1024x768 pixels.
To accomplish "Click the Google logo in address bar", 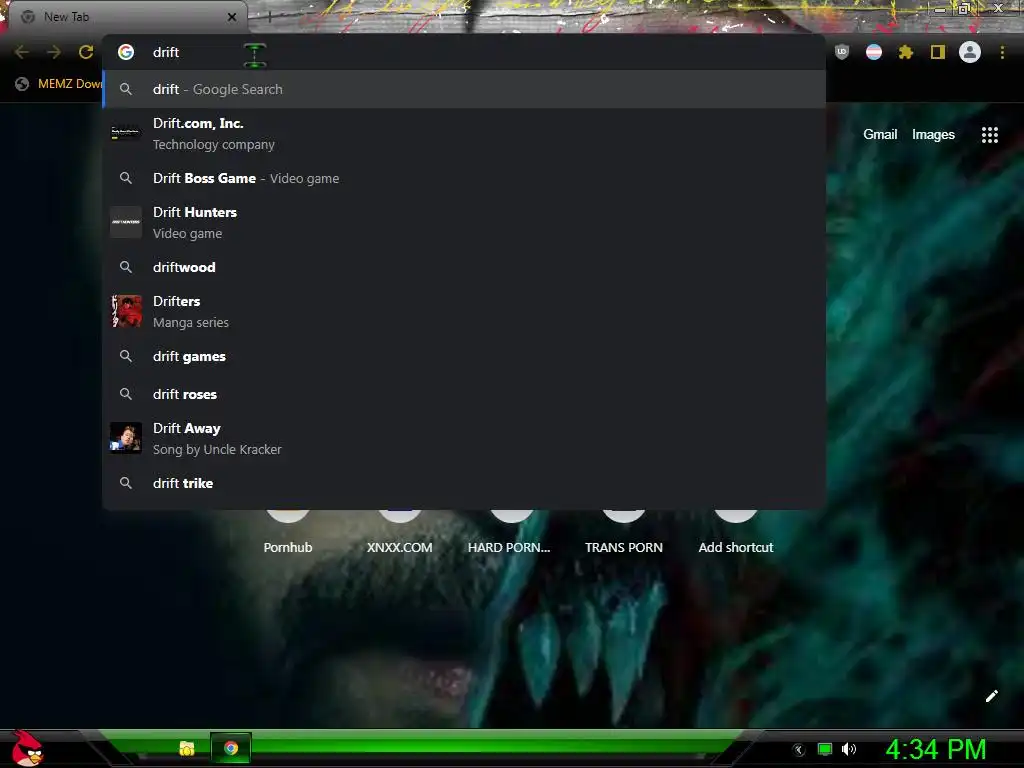I will click(126, 52).
